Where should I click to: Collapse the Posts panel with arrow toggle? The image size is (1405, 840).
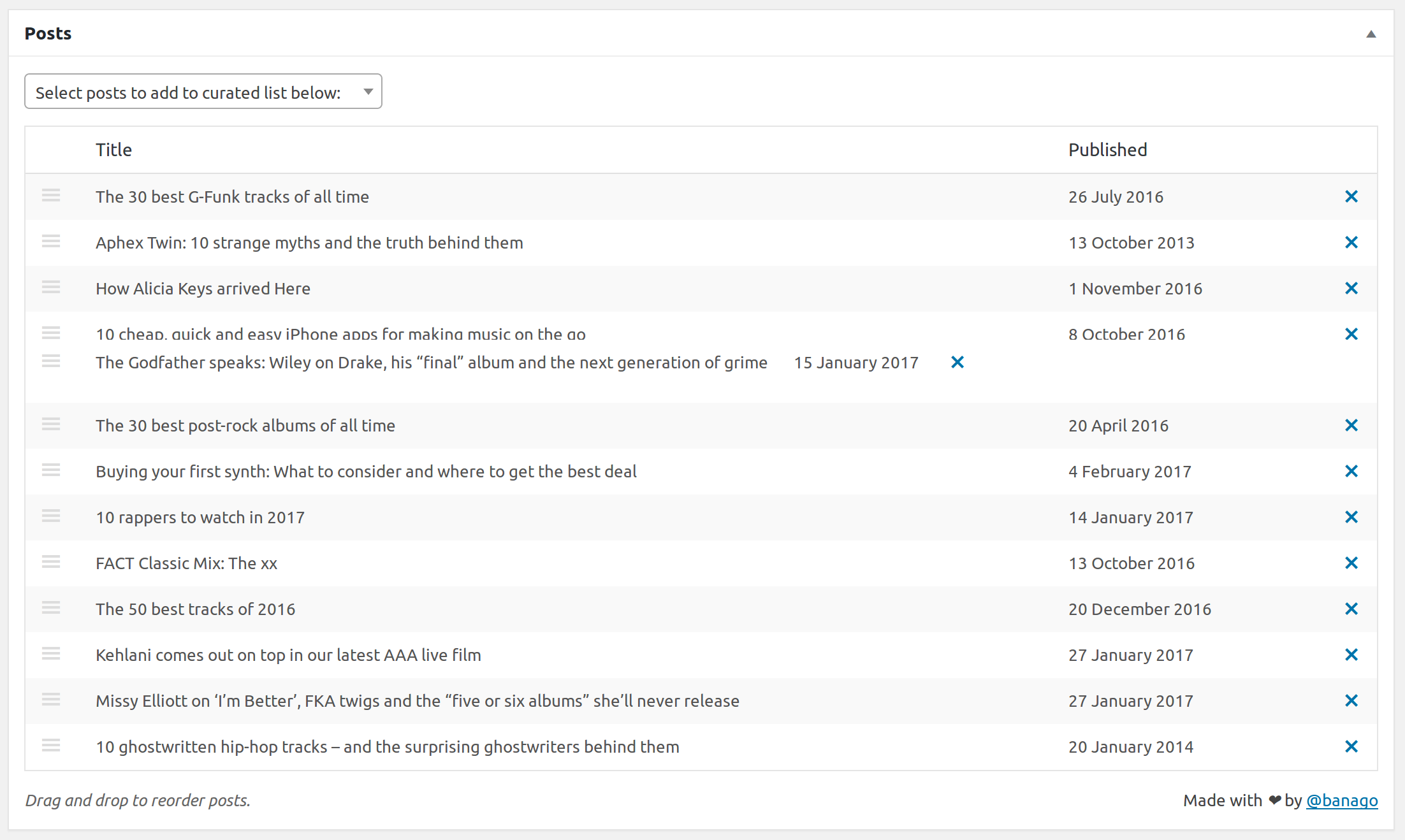tap(1371, 34)
